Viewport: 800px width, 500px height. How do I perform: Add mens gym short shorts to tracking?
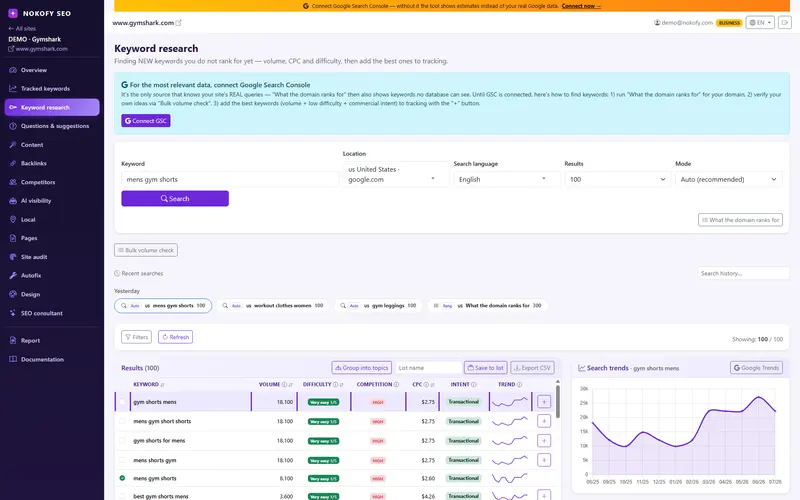point(544,421)
